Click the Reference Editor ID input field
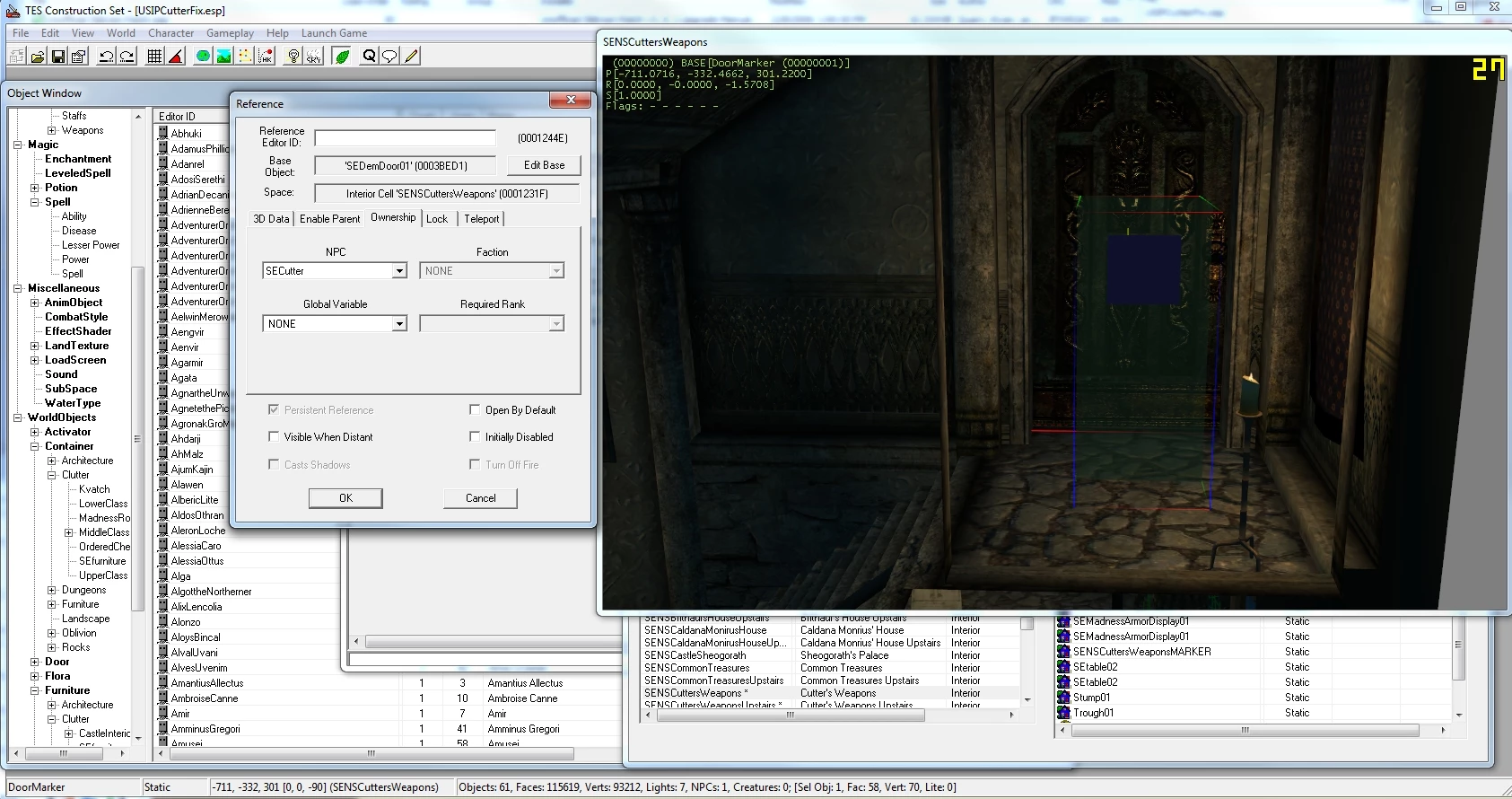Image resolution: width=1512 pixels, height=799 pixels. pos(405,138)
